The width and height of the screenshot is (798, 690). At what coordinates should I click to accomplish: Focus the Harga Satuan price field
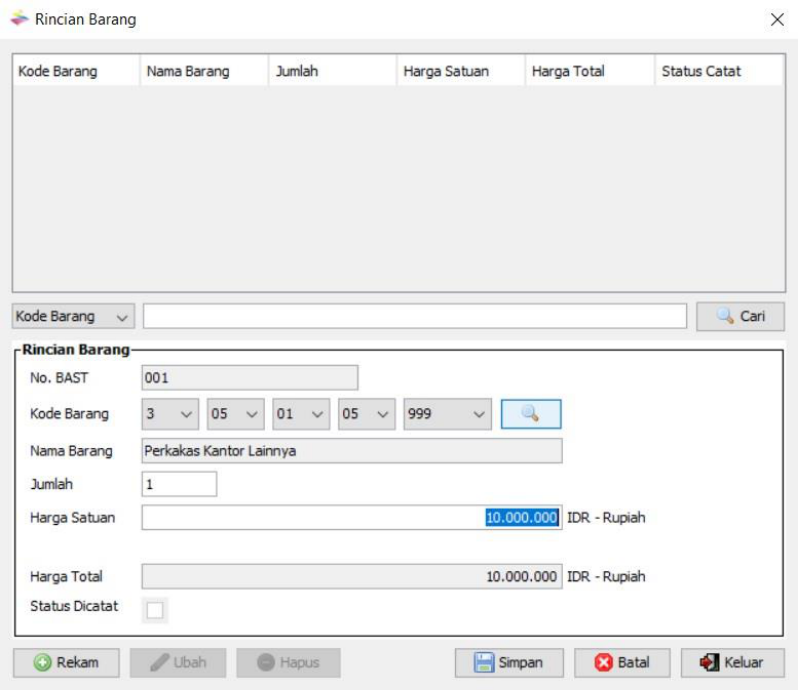(x=350, y=518)
